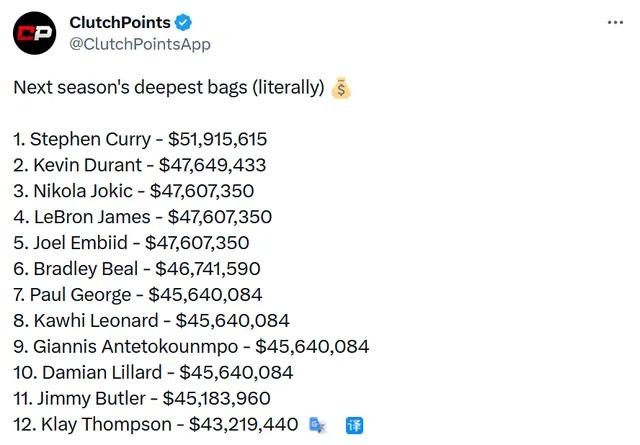
Task: Click the blue verified badge
Action: point(185,23)
